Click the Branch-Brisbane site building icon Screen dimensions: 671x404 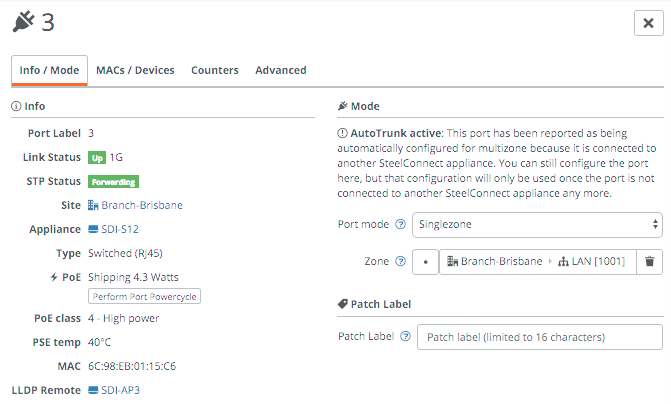pyautogui.click(x=94, y=205)
